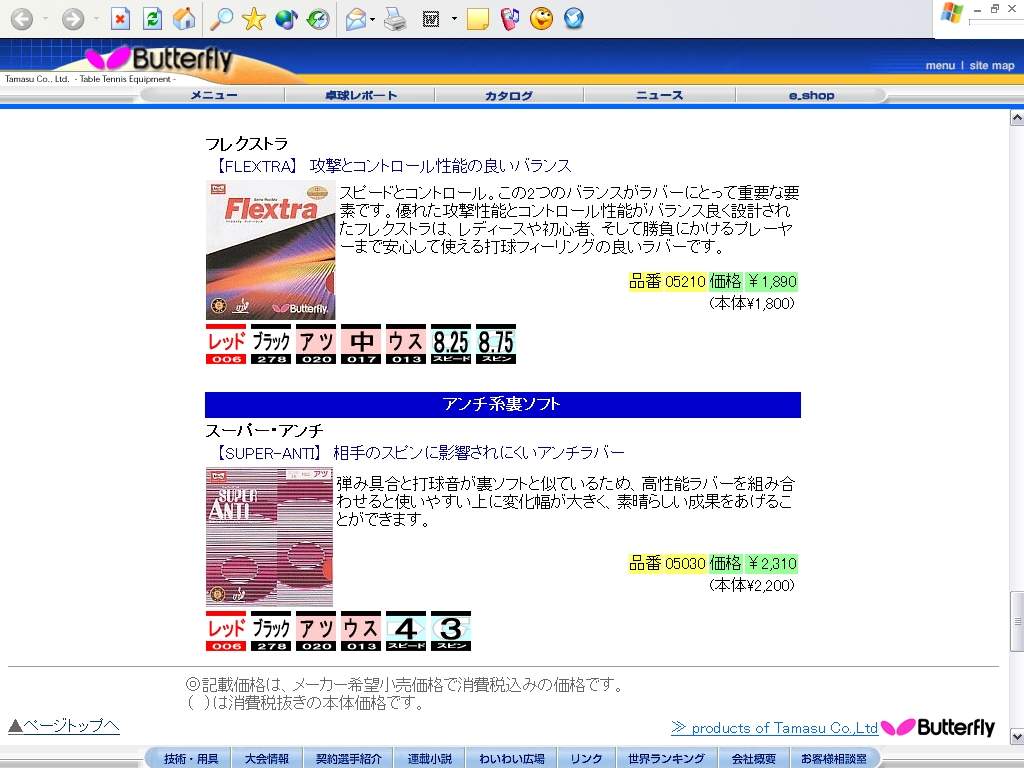Screen dimensions: 1024x768
Task: Click Flextra レッド 006 color badge
Action: pyautogui.click(x=226, y=344)
